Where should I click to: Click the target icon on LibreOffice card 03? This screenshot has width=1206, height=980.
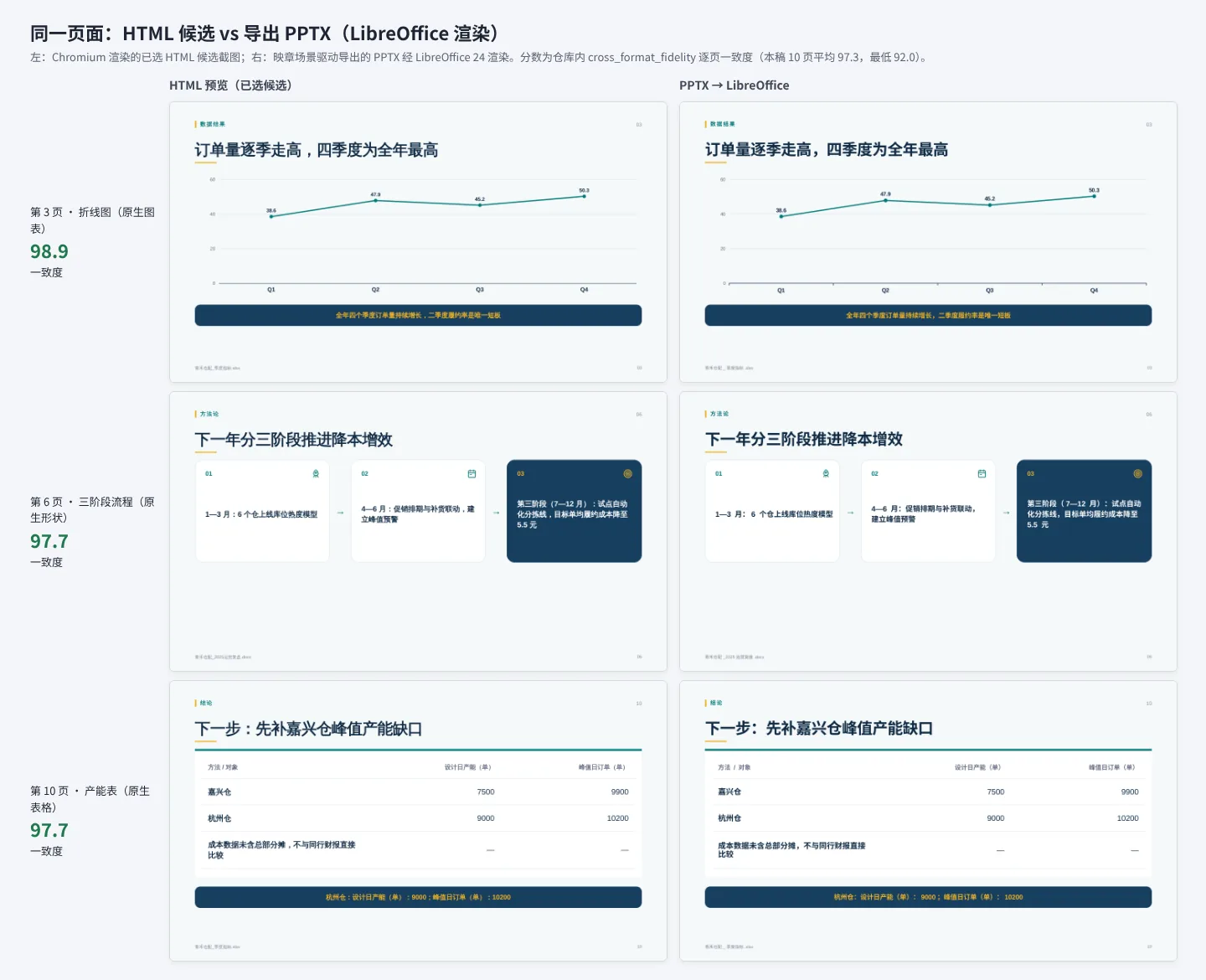pyautogui.click(x=1137, y=474)
